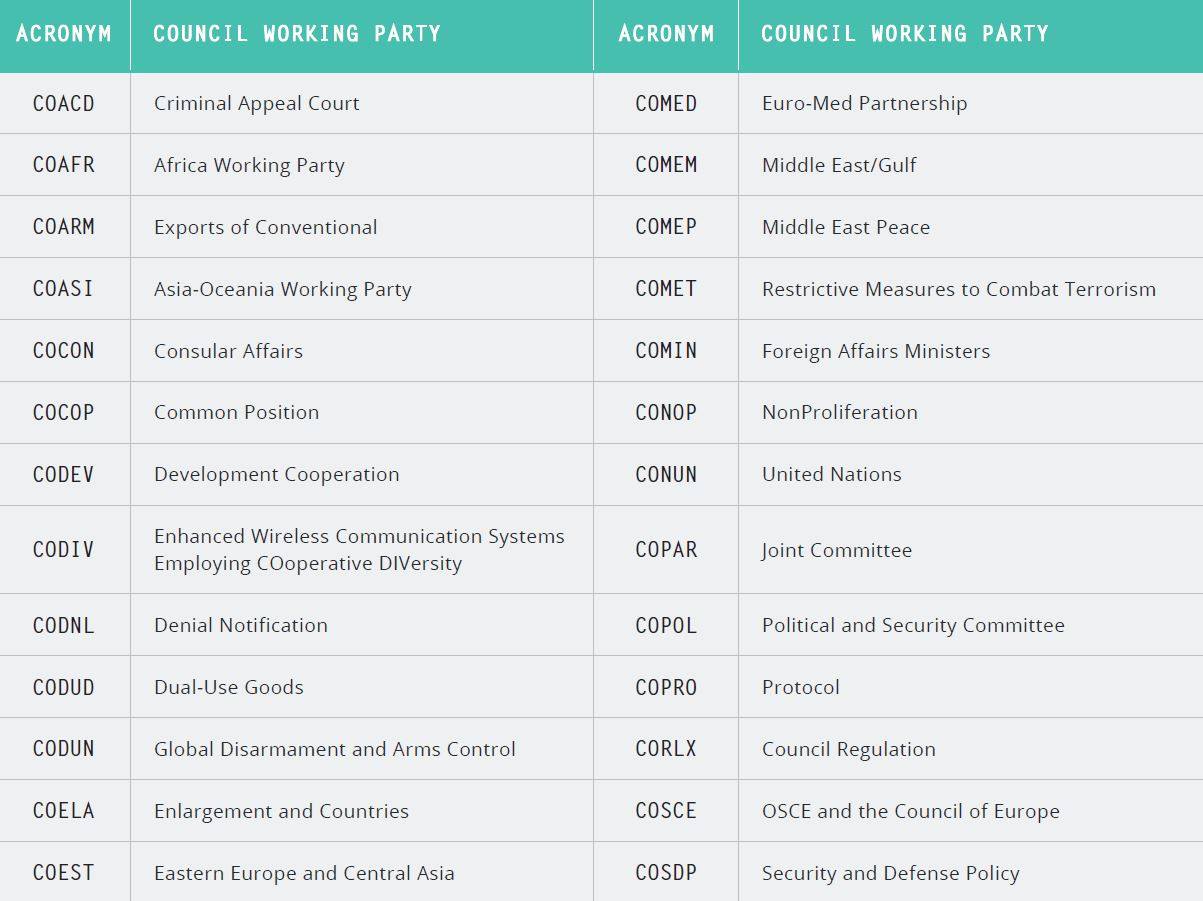Click the Criminal Appeal Court entry
Screen dimensions: 1203x901
pyautogui.click(x=256, y=103)
